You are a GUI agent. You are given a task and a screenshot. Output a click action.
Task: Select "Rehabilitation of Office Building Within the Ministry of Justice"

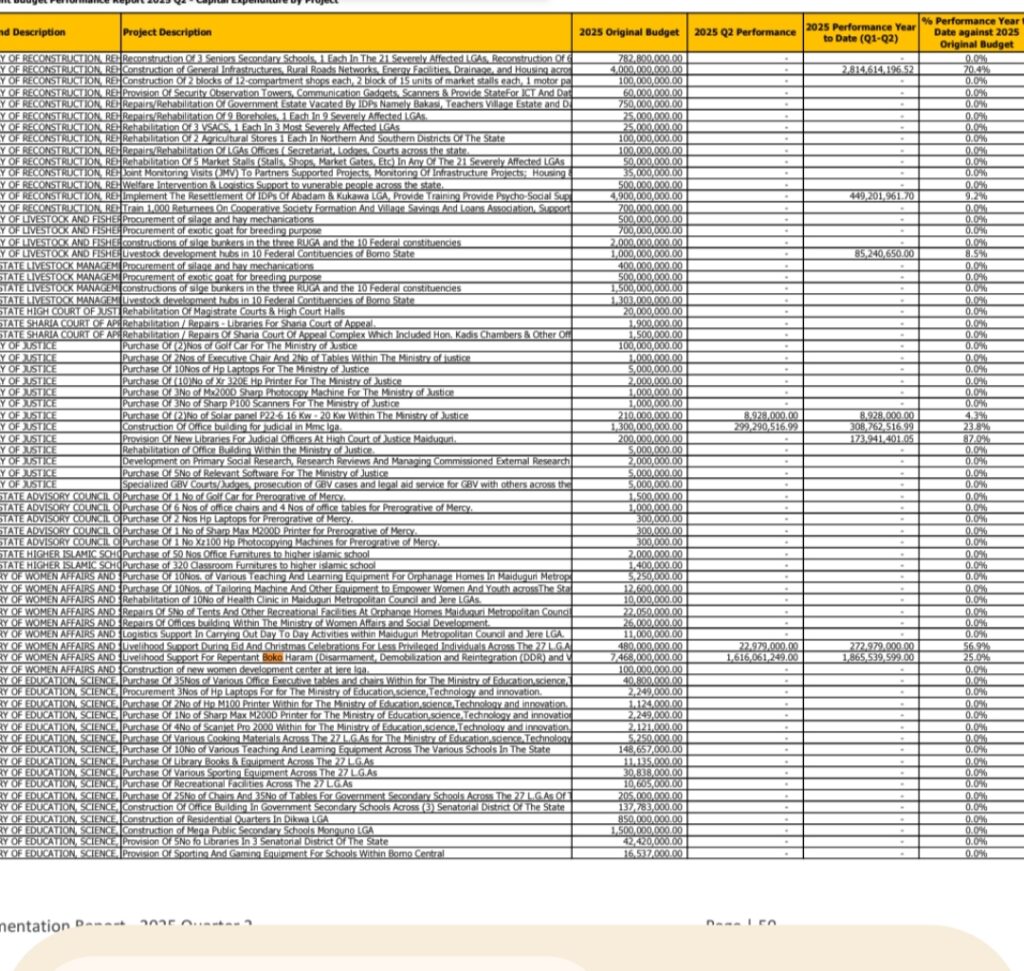click(x=248, y=450)
